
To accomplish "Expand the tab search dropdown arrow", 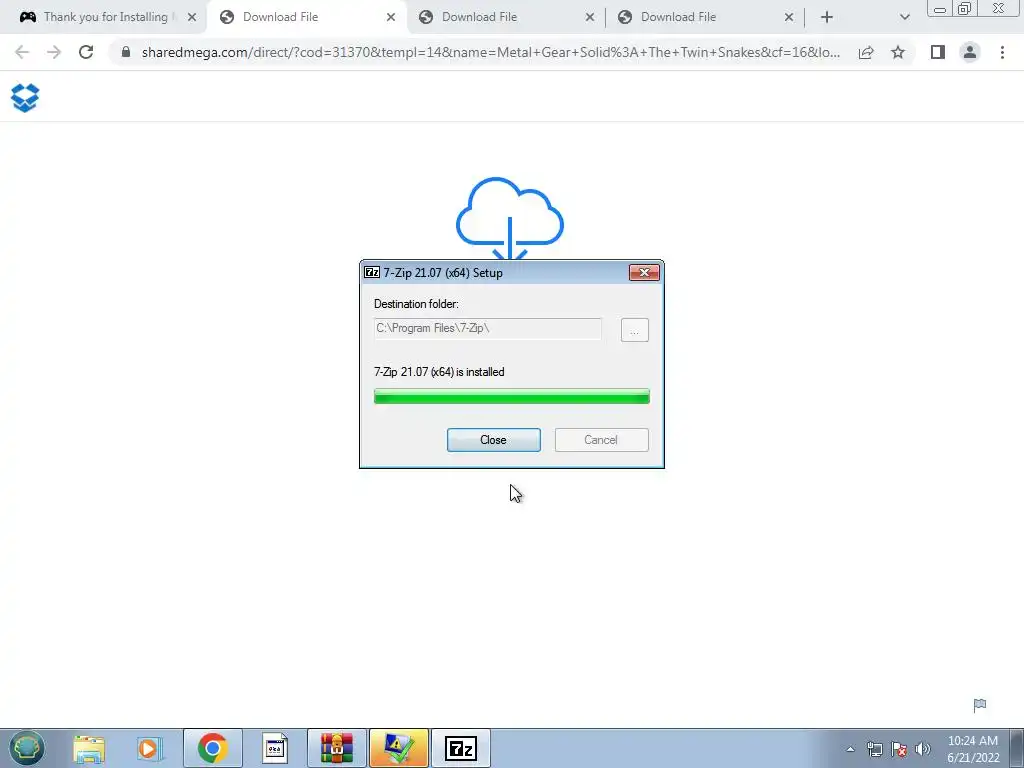I will (904, 18).
